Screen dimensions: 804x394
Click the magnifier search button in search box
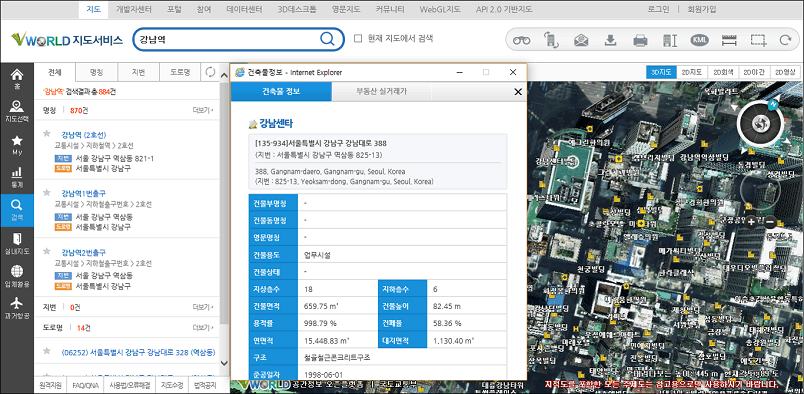327,39
